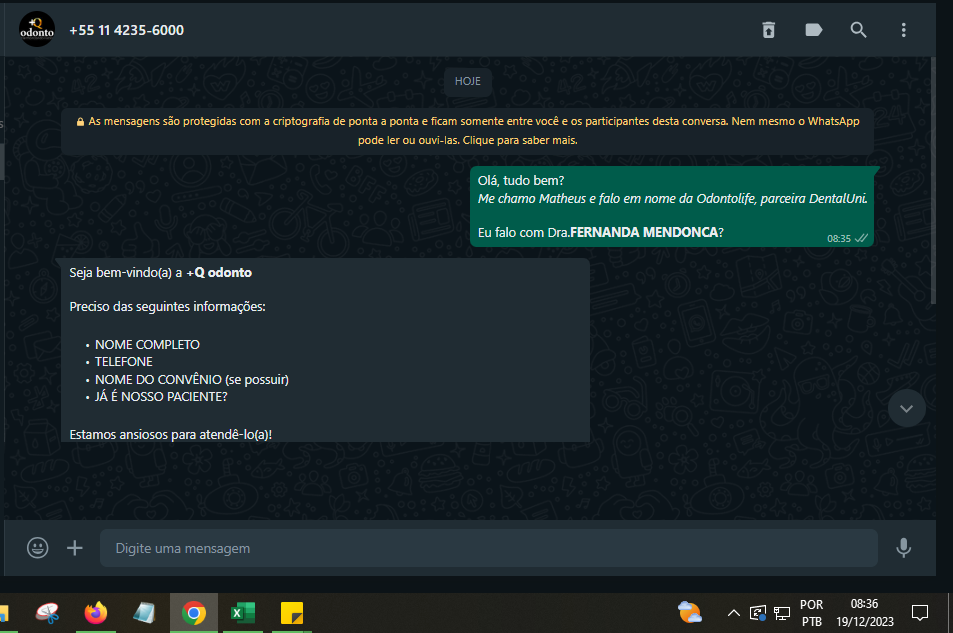Jump to latest message with down arrow

[906, 409]
